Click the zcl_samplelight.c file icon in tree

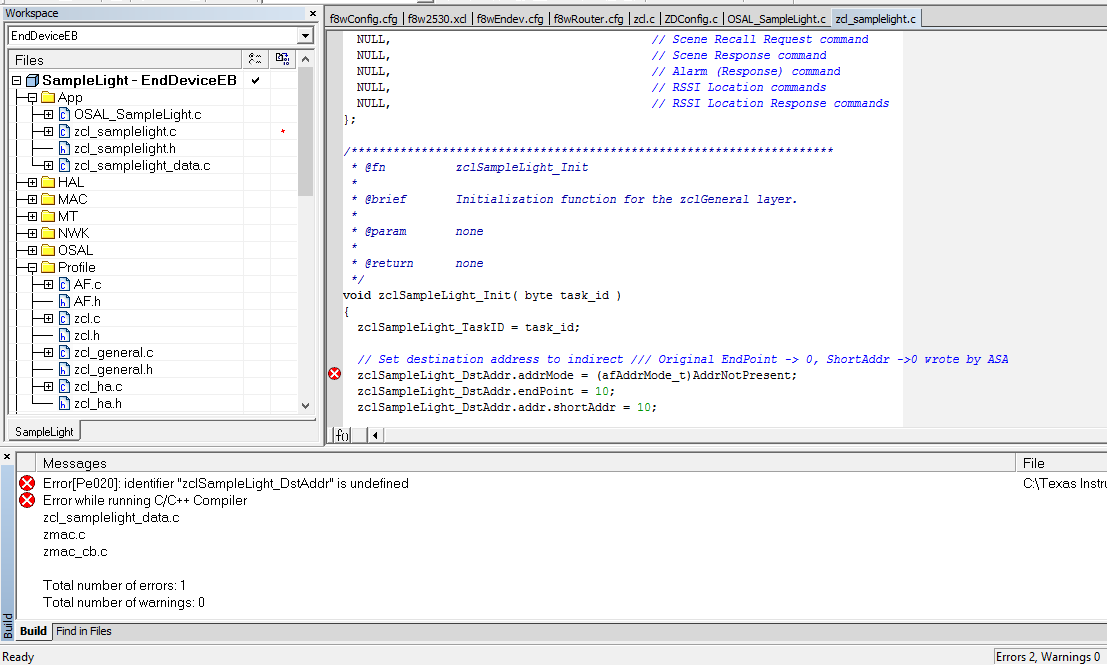point(64,131)
